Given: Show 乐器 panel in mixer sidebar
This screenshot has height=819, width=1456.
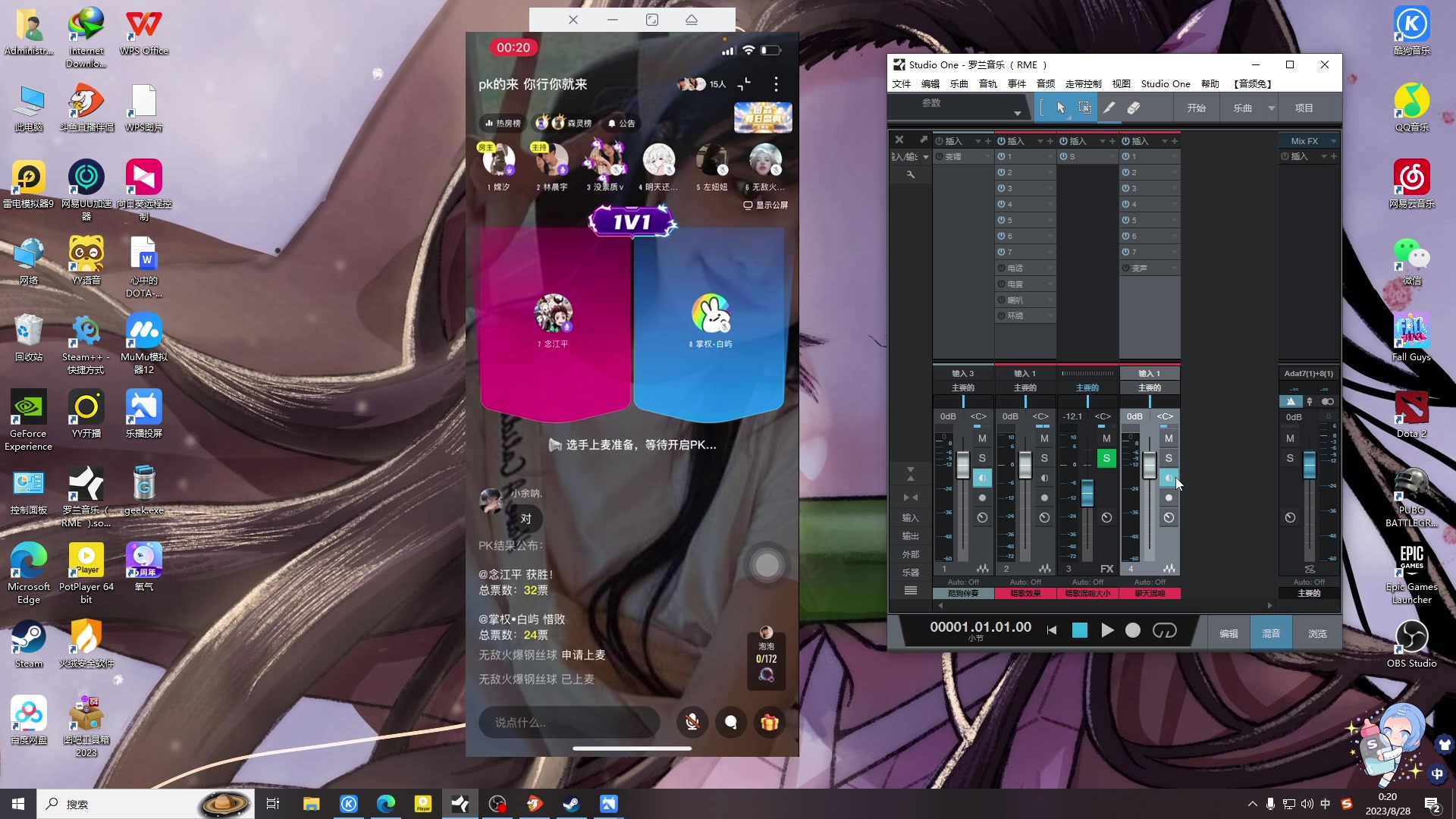Looking at the screenshot, I should click(x=910, y=573).
